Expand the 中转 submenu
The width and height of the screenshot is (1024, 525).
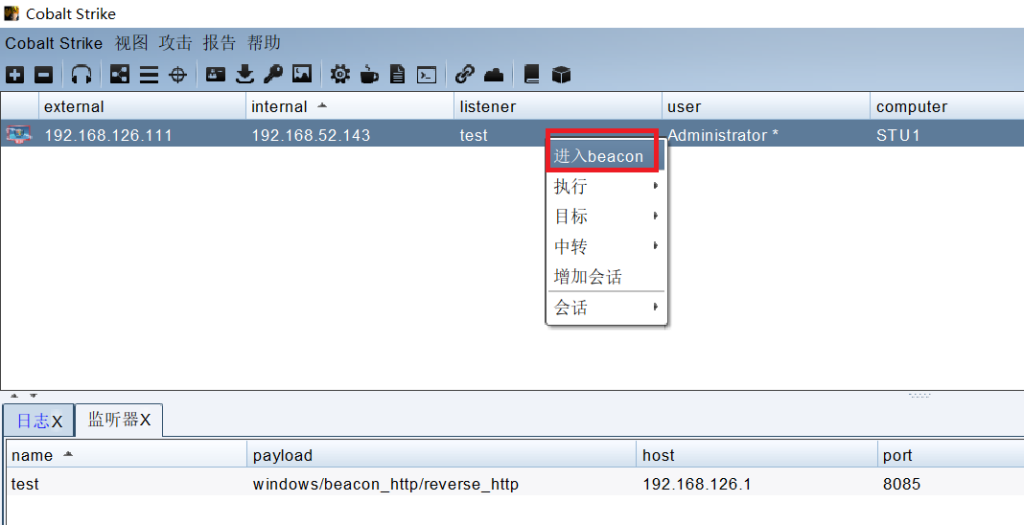tap(605, 246)
